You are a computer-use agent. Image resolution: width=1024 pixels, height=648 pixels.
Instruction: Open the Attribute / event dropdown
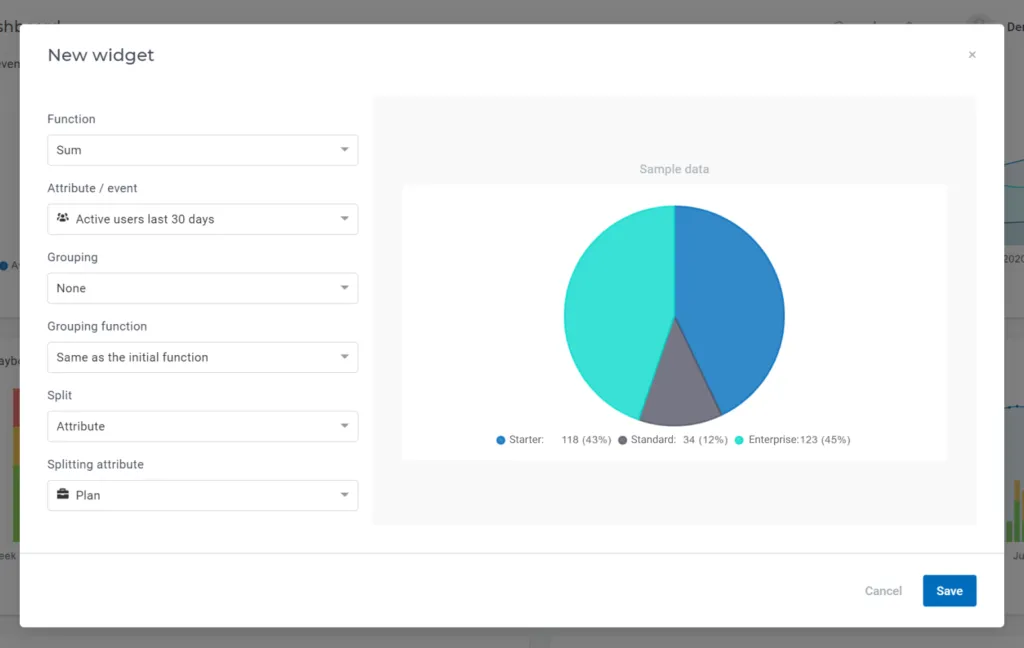pyautogui.click(x=202, y=219)
